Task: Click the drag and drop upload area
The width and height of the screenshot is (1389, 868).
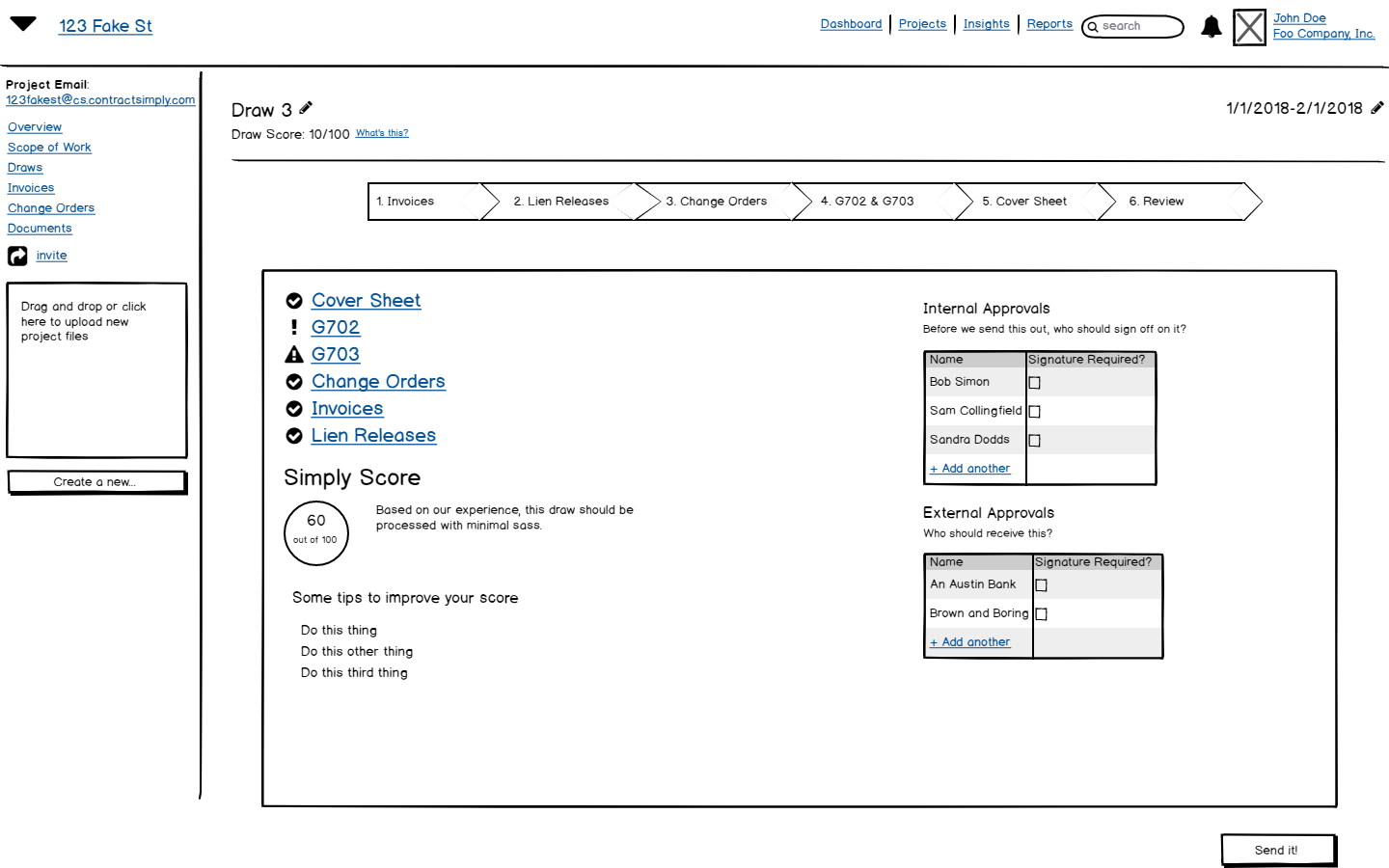Action: (96, 370)
